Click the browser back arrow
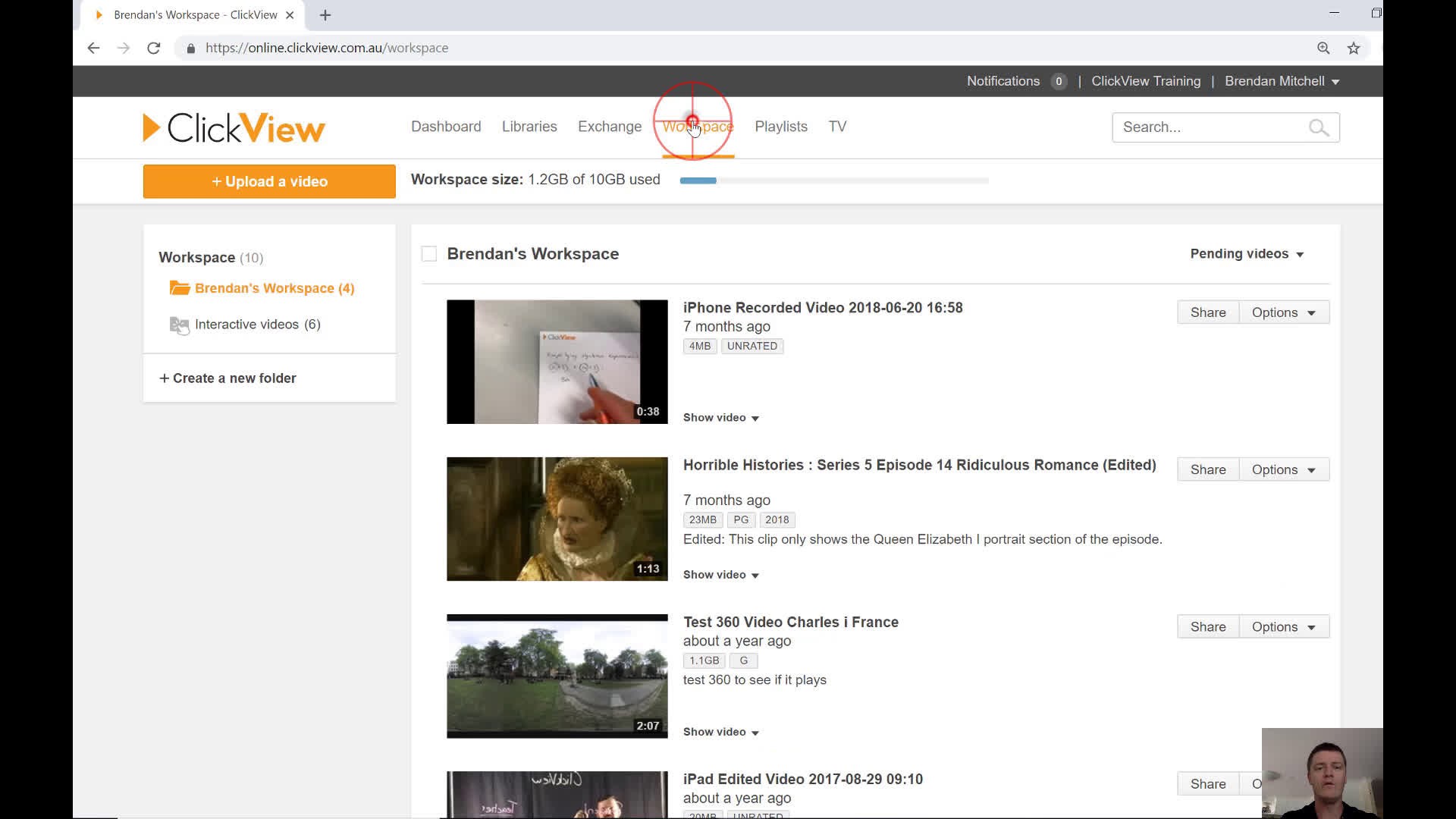 click(x=93, y=48)
